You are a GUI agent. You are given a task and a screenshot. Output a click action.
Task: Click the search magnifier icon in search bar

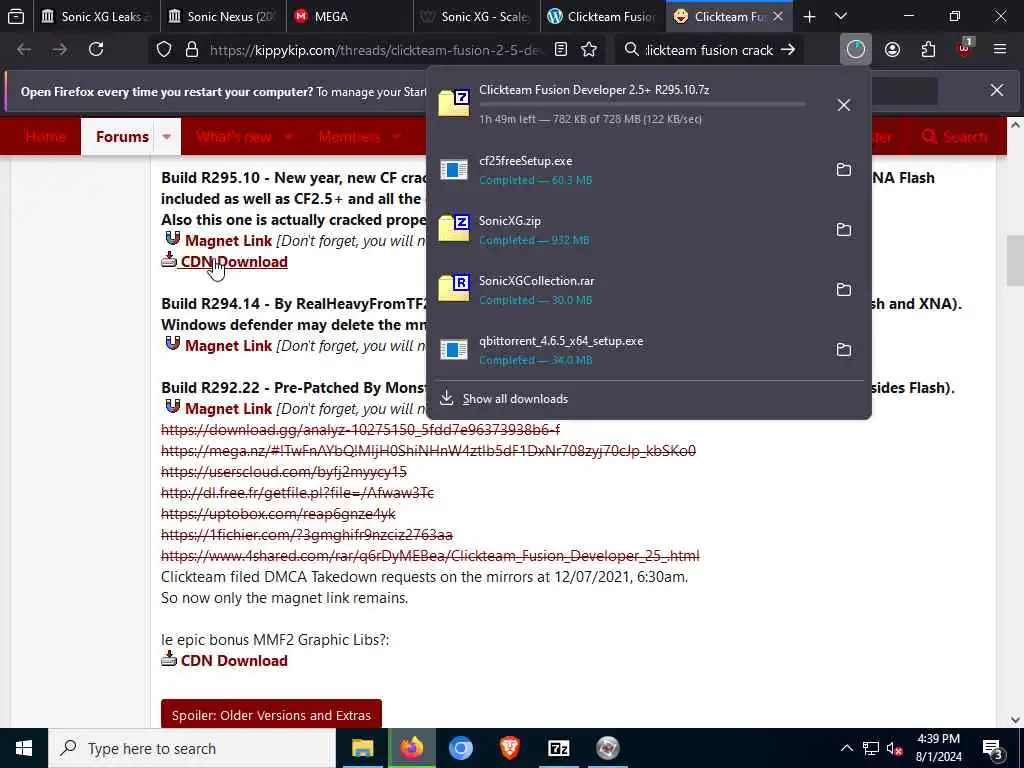[x=631, y=50]
